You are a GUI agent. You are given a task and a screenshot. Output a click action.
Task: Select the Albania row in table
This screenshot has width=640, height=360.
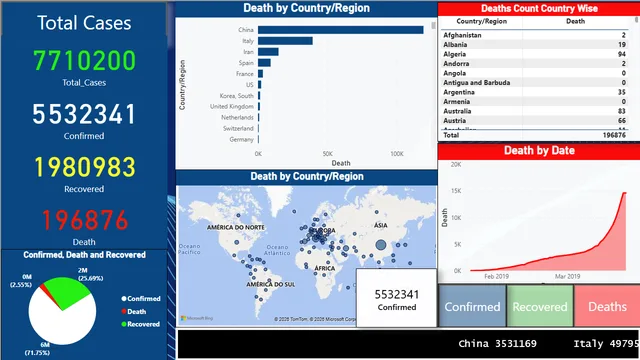click(x=534, y=44)
